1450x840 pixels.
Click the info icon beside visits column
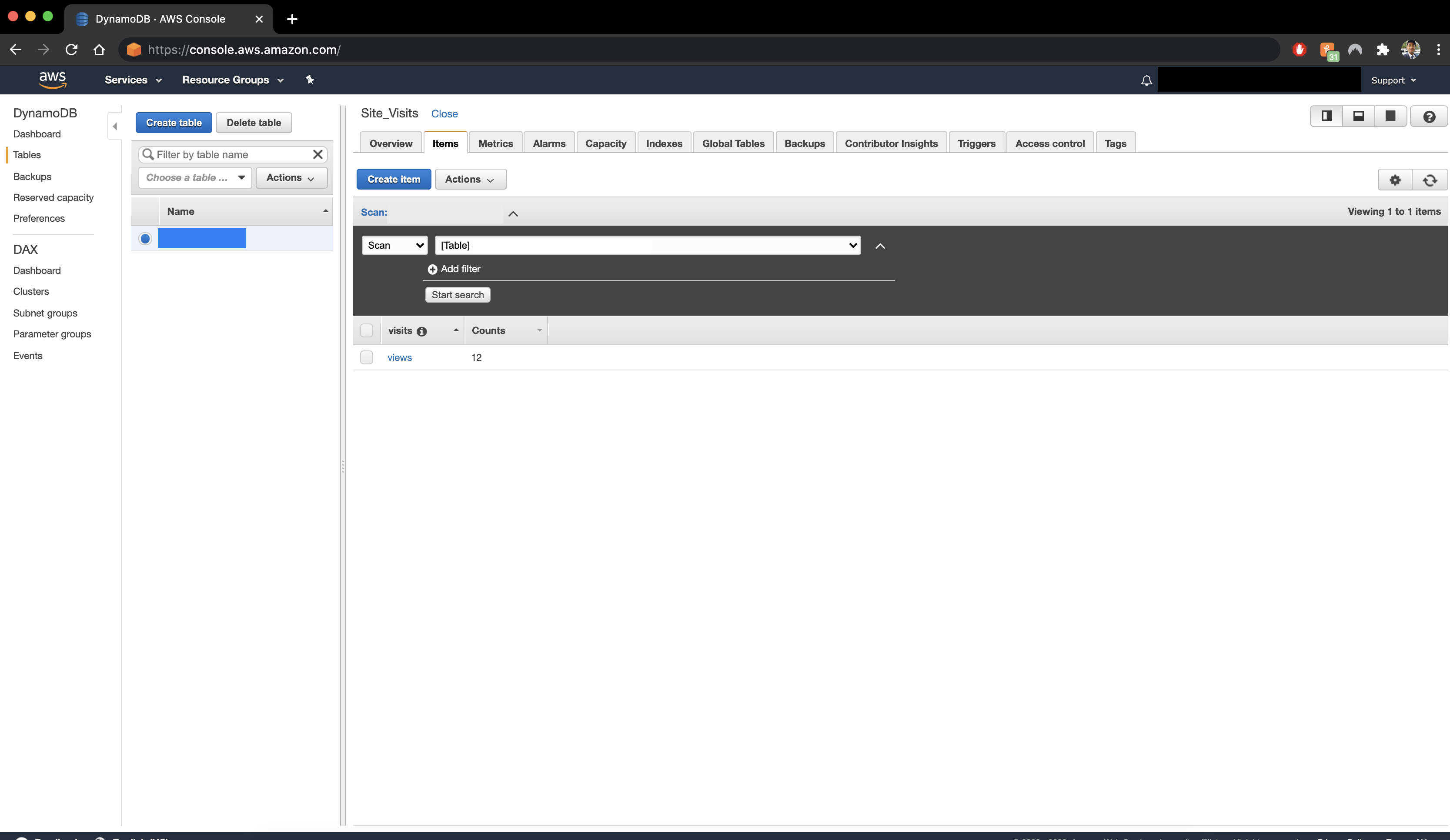(422, 331)
